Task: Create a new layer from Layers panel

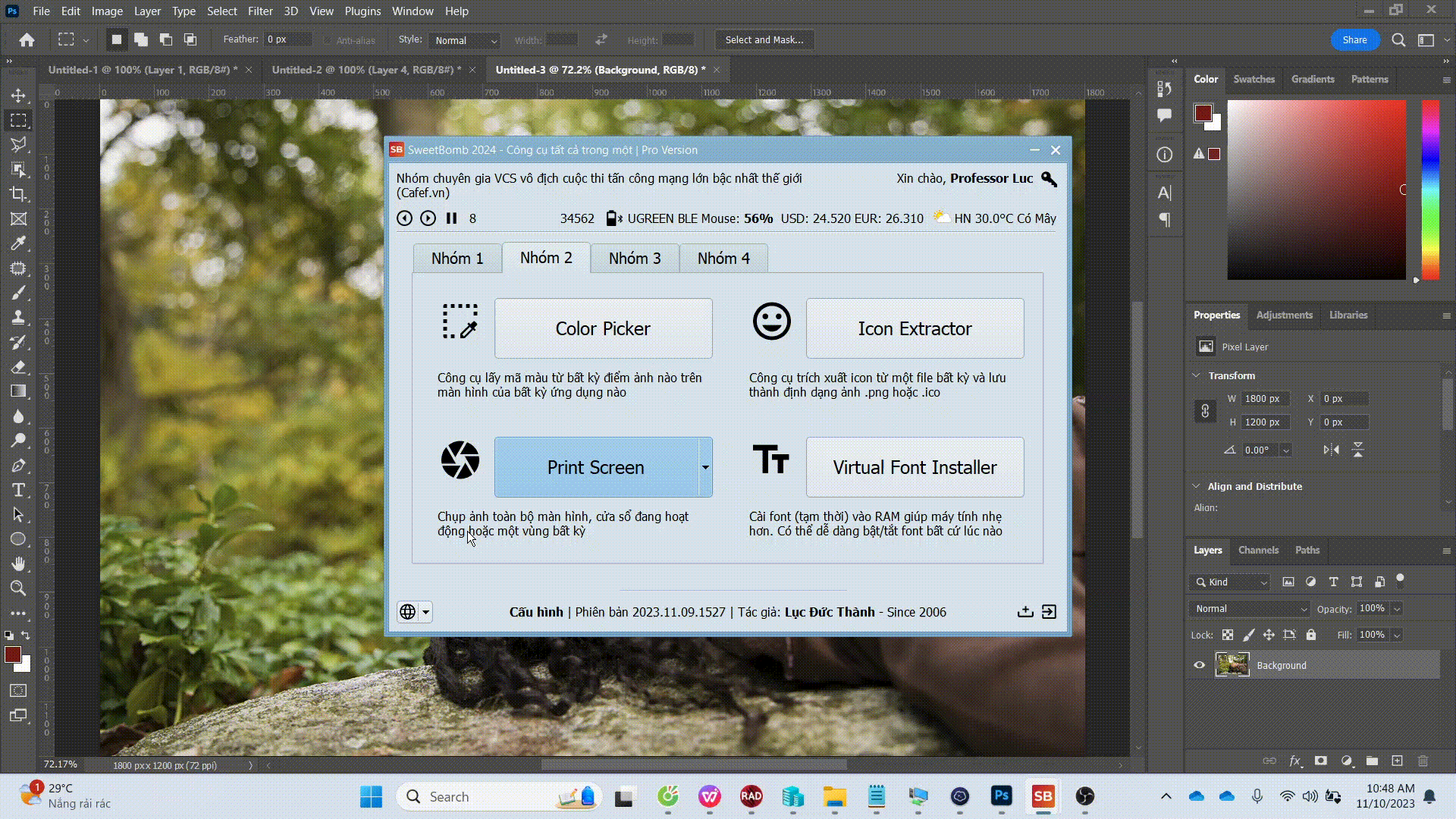Action: click(x=1397, y=761)
